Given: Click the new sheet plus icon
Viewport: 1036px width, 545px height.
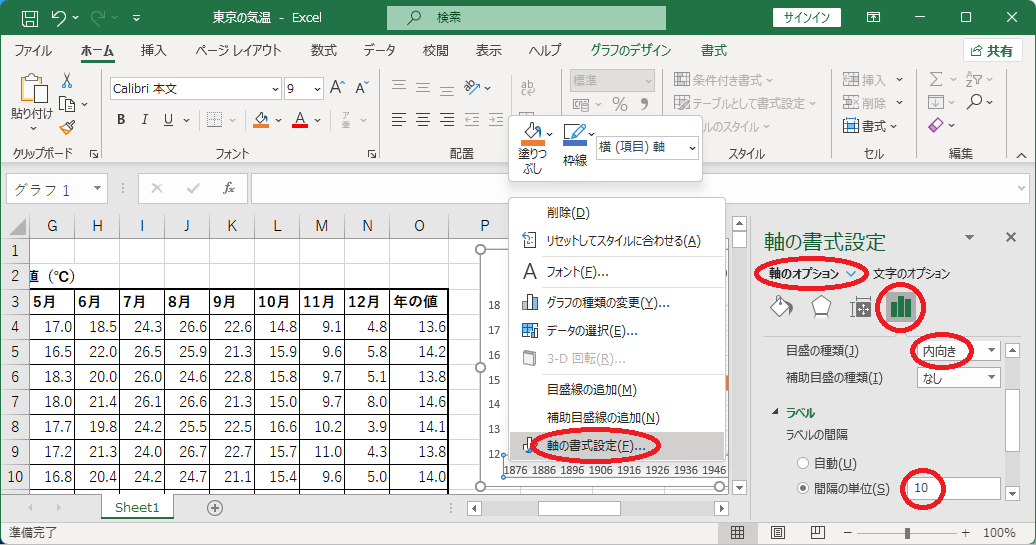Looking at the screenshot, I should point(215,508).
